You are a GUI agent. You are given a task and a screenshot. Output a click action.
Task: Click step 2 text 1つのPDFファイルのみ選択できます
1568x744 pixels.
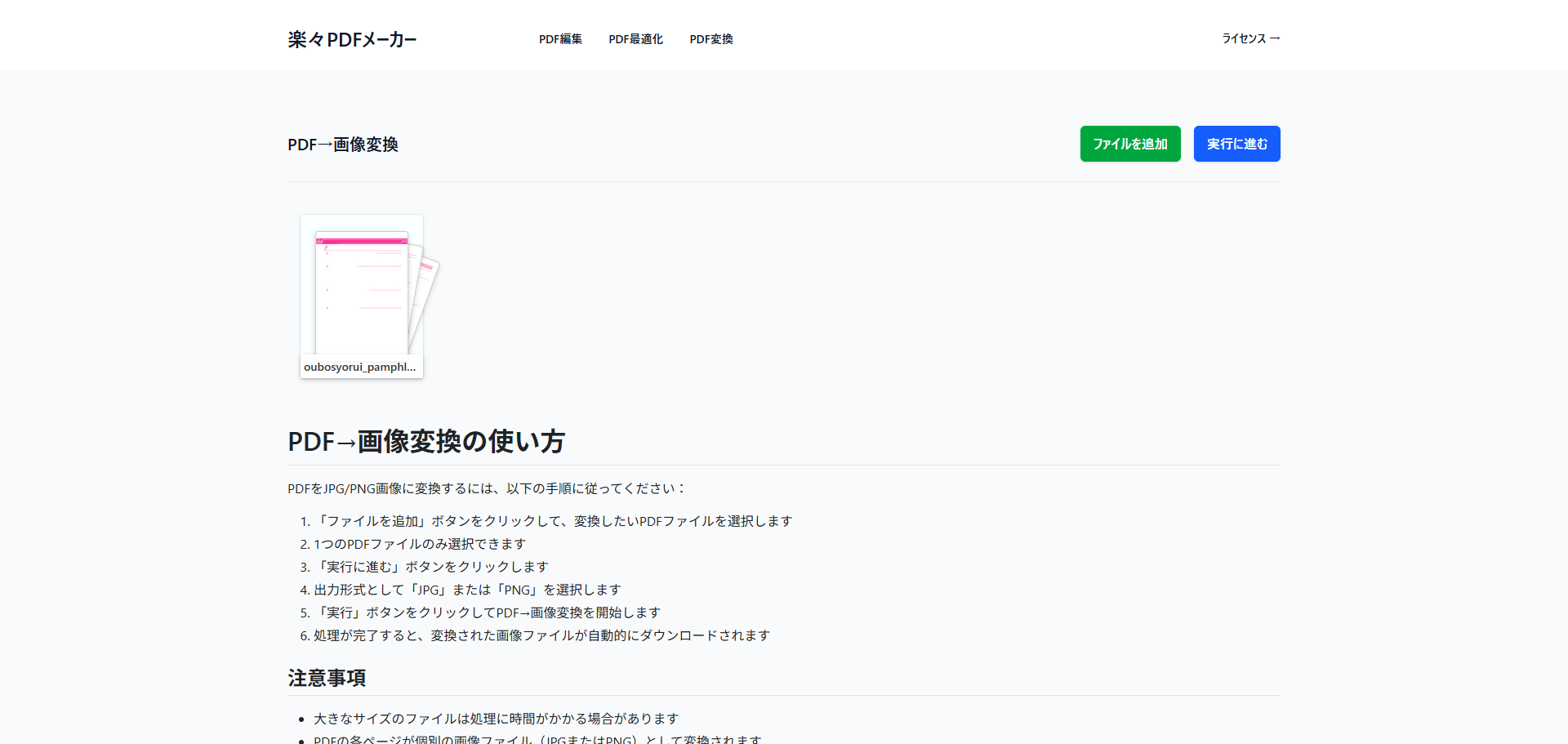(420, 544)
